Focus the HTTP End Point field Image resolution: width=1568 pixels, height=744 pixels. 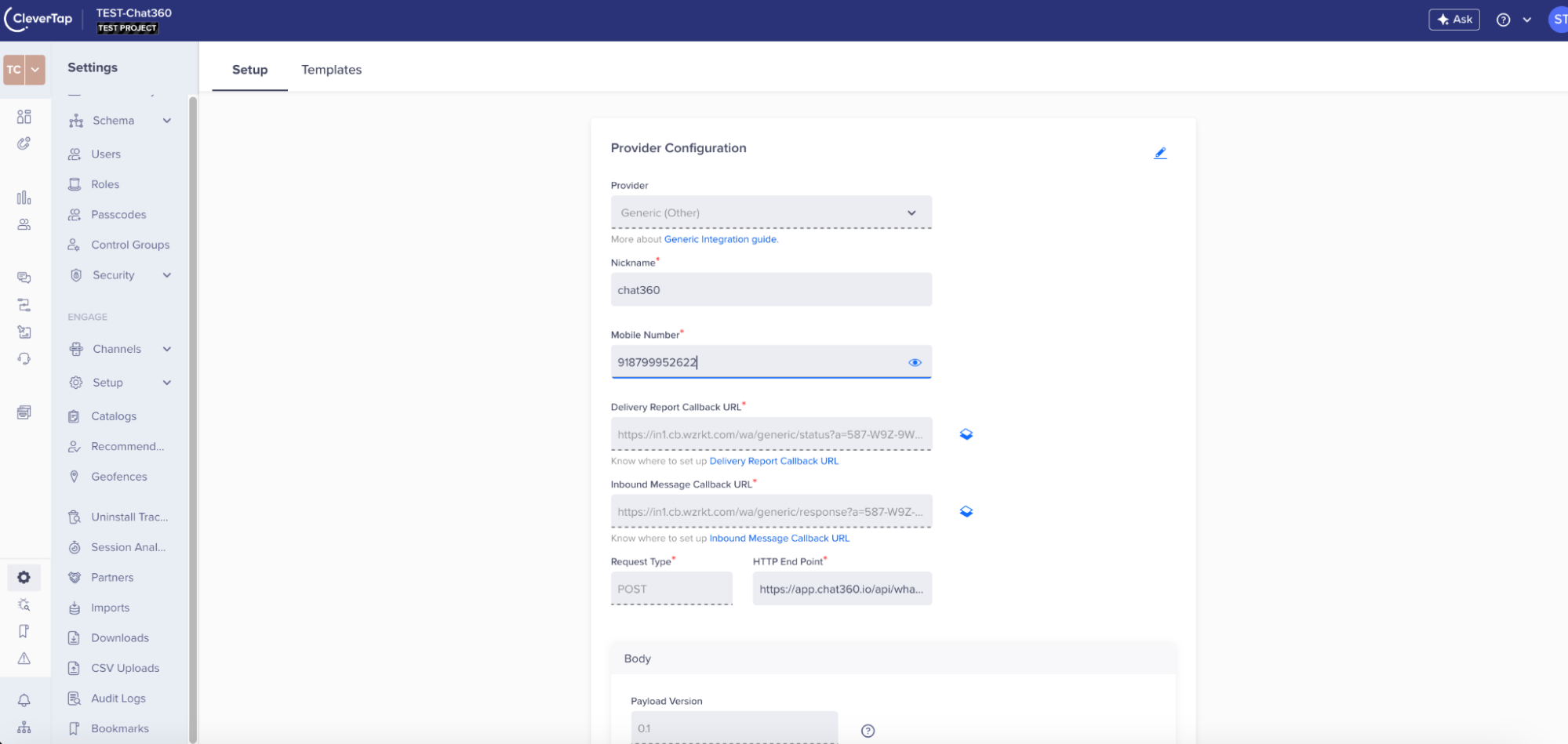tap(842, 589)
